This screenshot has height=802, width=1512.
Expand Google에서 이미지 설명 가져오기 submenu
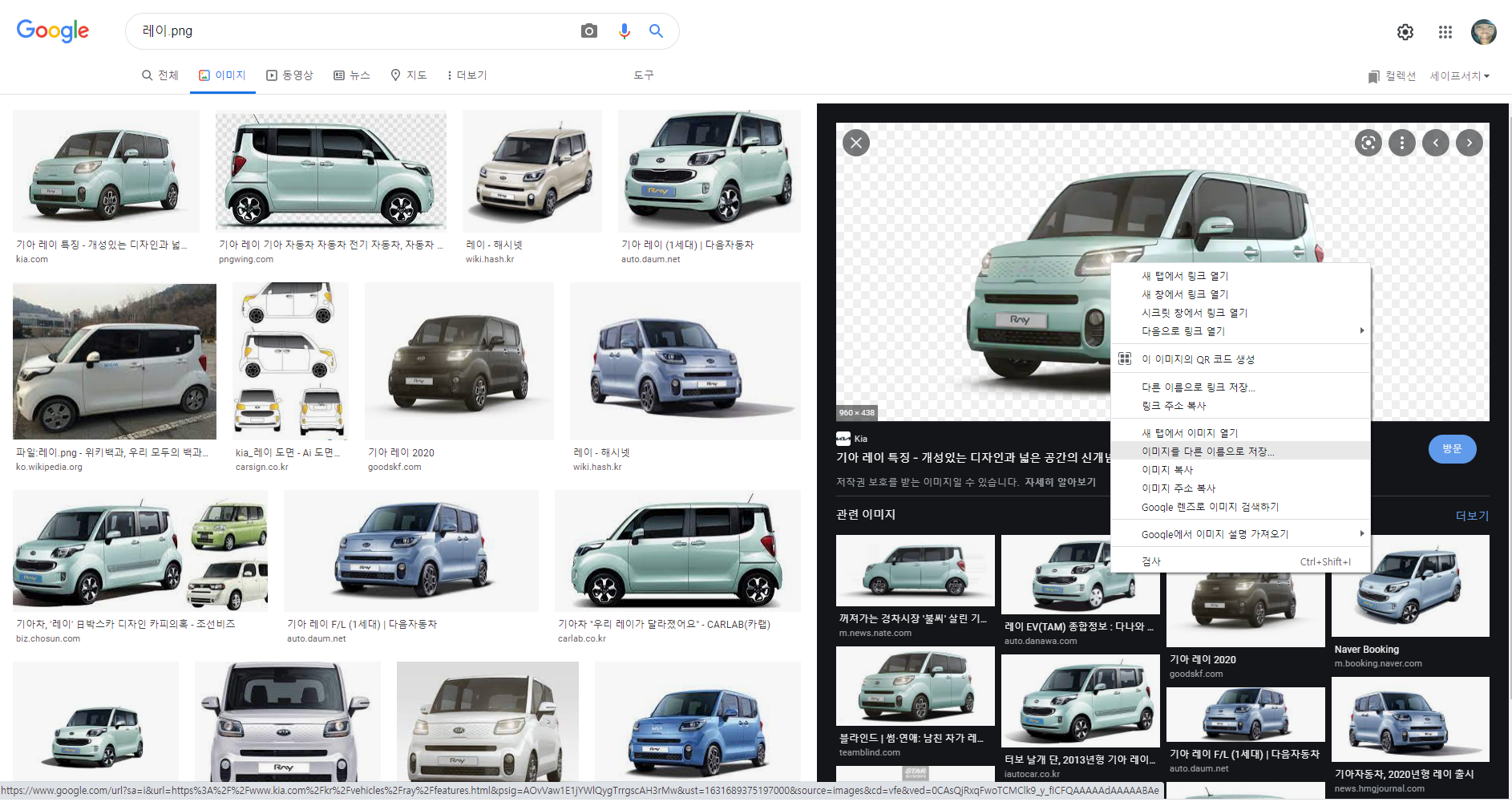point(1240,533)
